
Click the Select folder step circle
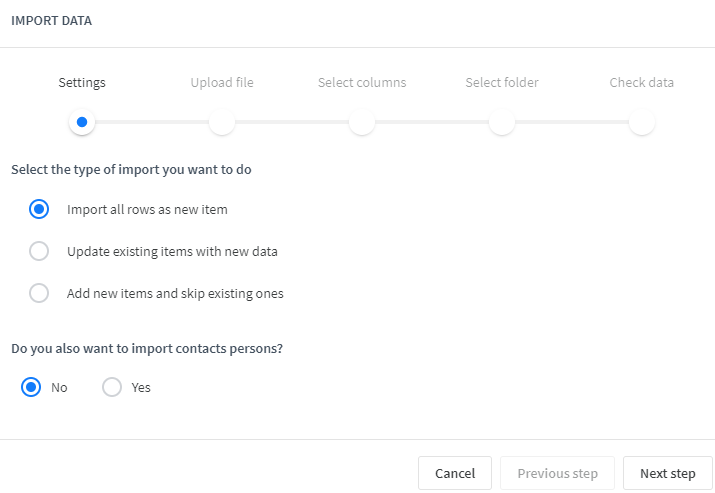(x=502, y=122)
